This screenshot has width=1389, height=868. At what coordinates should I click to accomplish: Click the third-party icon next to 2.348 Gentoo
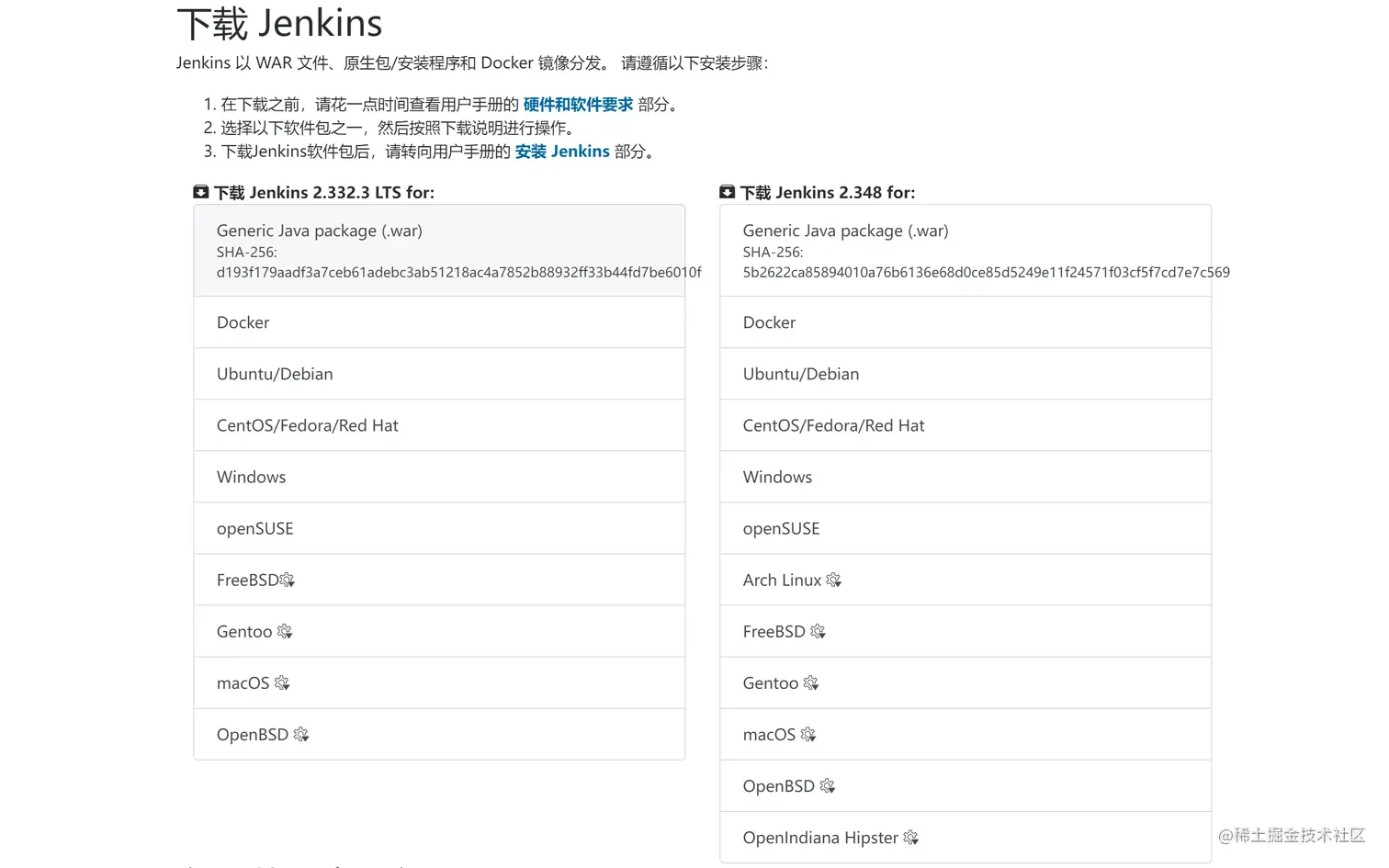coord(811,682)
